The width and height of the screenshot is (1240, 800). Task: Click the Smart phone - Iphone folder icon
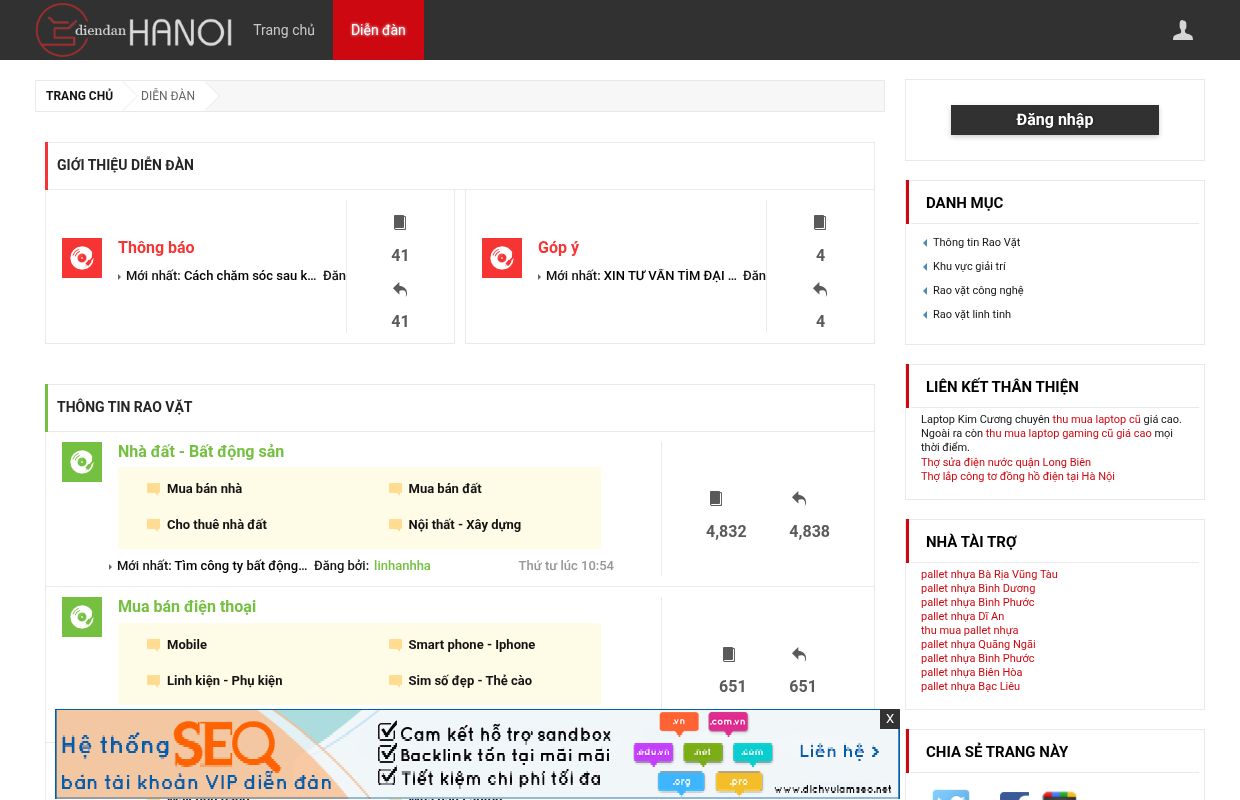coord(395,645)
